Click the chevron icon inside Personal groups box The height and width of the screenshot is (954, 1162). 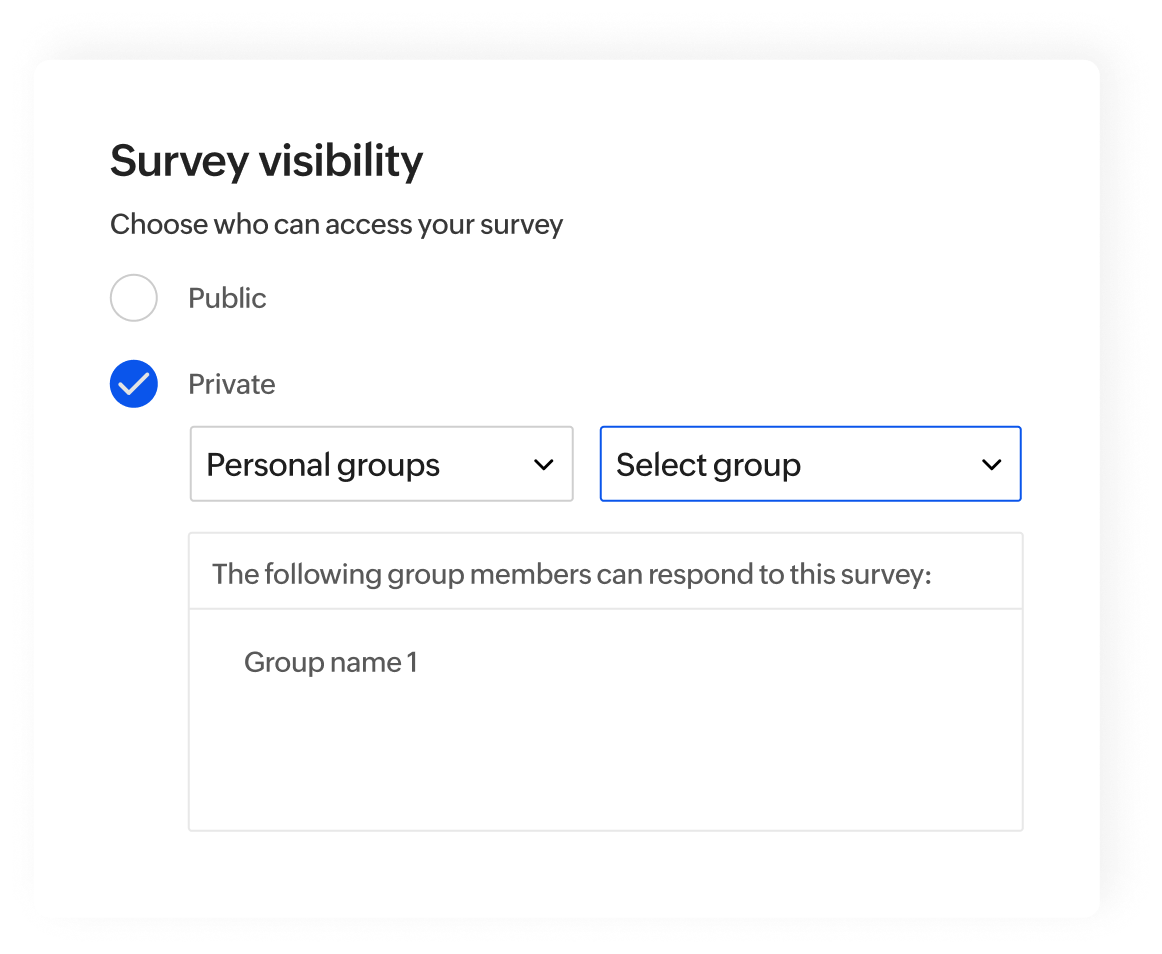[x=544, y=464]
